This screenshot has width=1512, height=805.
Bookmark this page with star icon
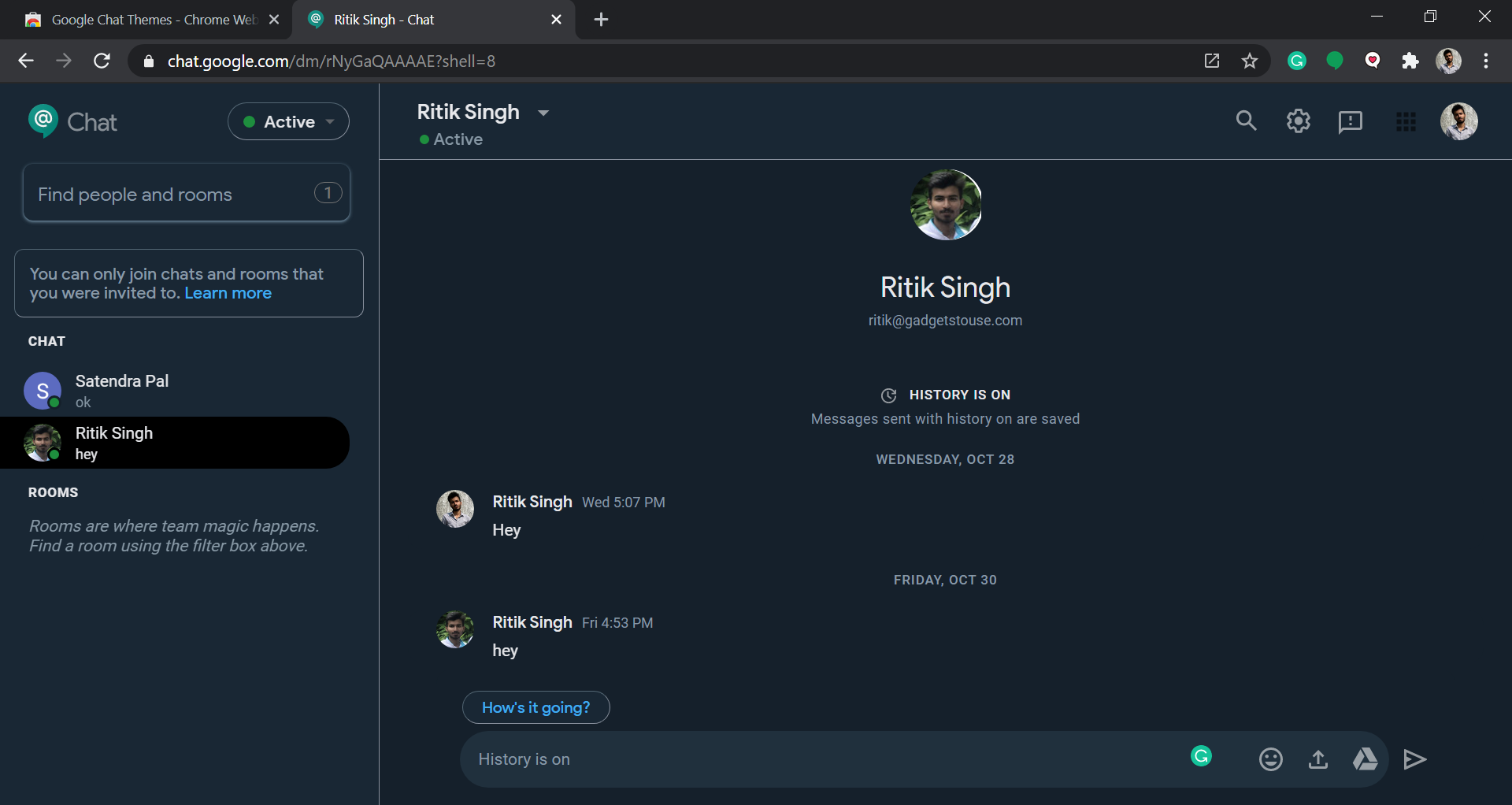click(x=1250, y=61)
